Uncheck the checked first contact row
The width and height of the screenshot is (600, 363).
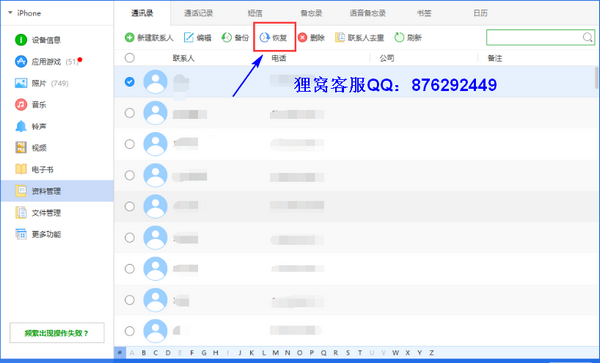pos(130,81)
